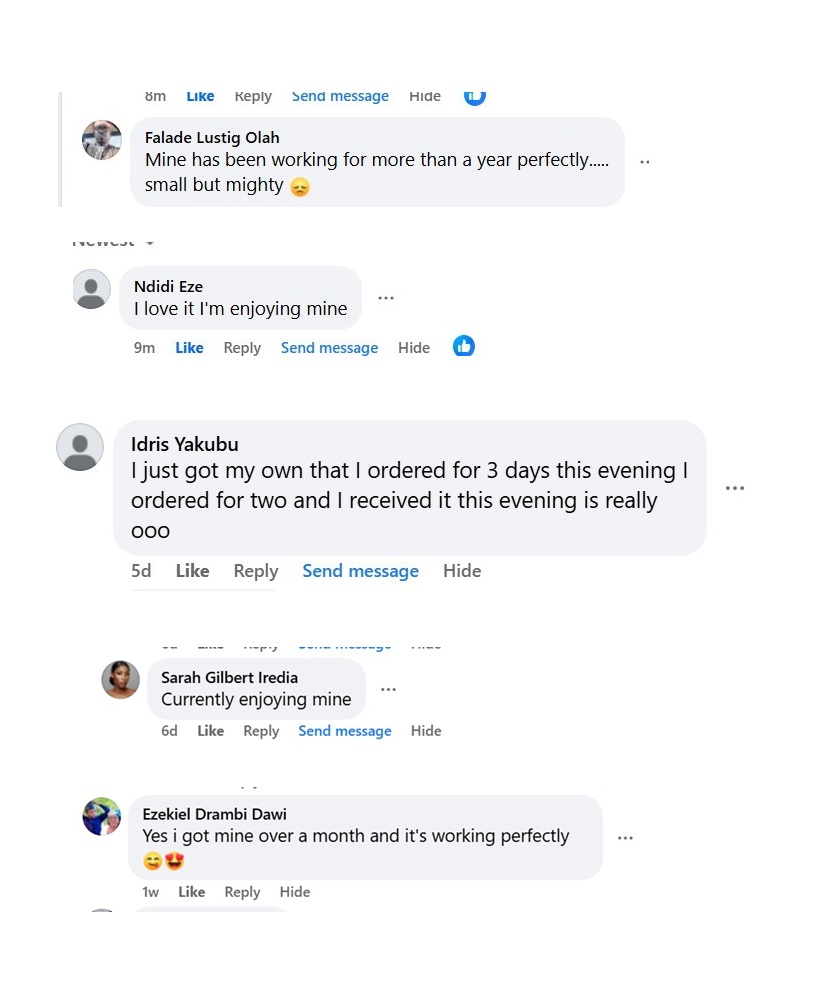Open Sarah Gilbert Iredia's profile photo
817x1003 pixels.
point(121,680)
